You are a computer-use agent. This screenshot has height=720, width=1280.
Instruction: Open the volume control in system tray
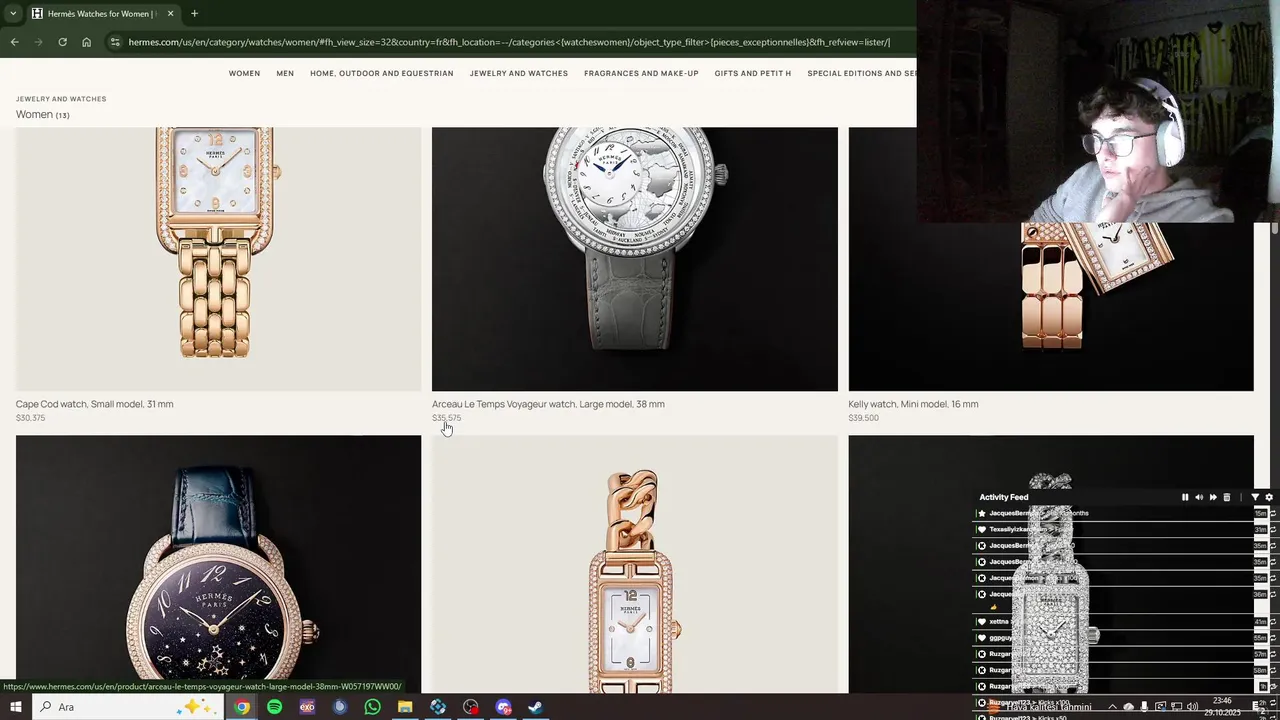(x=1192, y=707)
